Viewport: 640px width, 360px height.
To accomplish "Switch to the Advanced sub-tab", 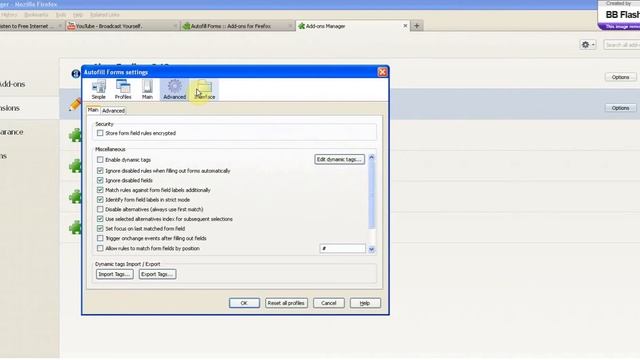I will [x=113, y=111].
